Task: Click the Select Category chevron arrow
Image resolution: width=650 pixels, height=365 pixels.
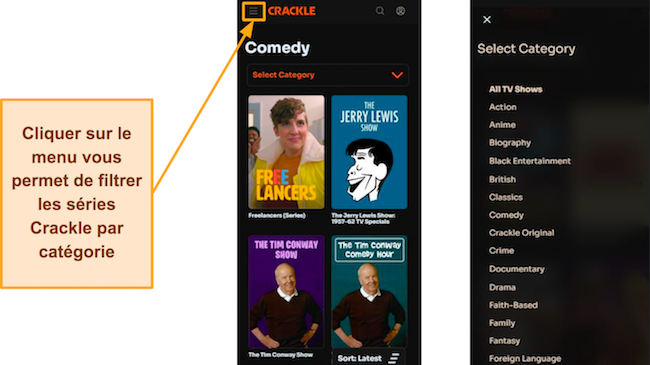Action: tap(397, 75)
